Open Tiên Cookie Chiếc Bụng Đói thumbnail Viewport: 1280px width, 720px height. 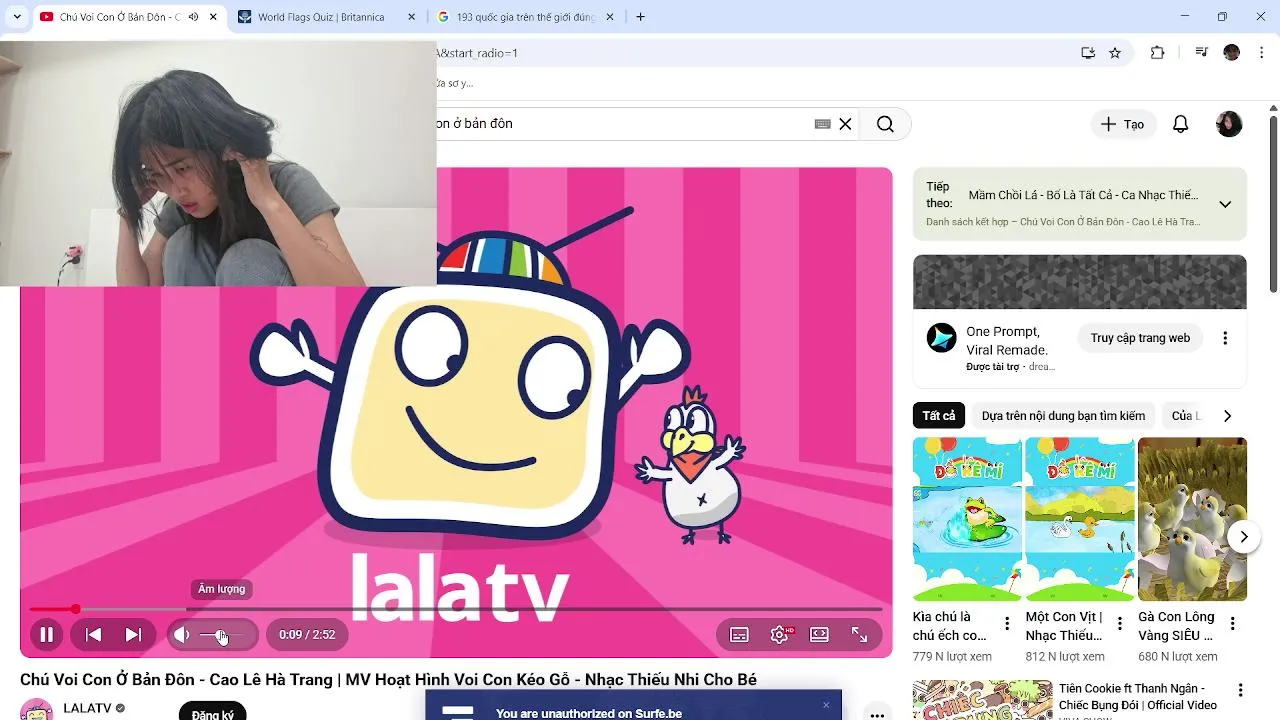(982, 700)
